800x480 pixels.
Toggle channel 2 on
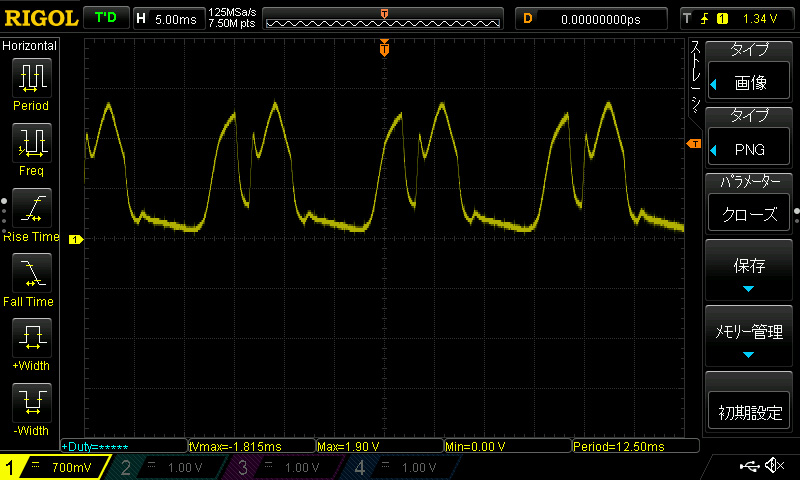[165, 467]
